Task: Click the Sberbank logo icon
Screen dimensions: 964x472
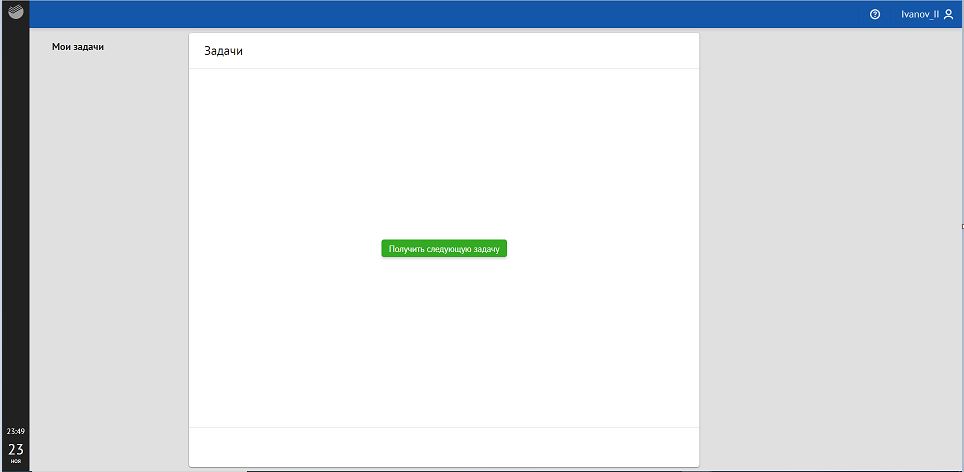Action: click(15, 11)
